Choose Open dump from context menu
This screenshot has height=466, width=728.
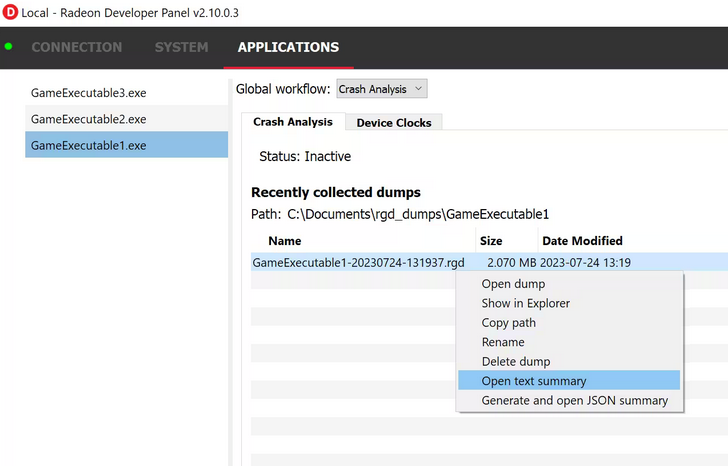(513, 284)
